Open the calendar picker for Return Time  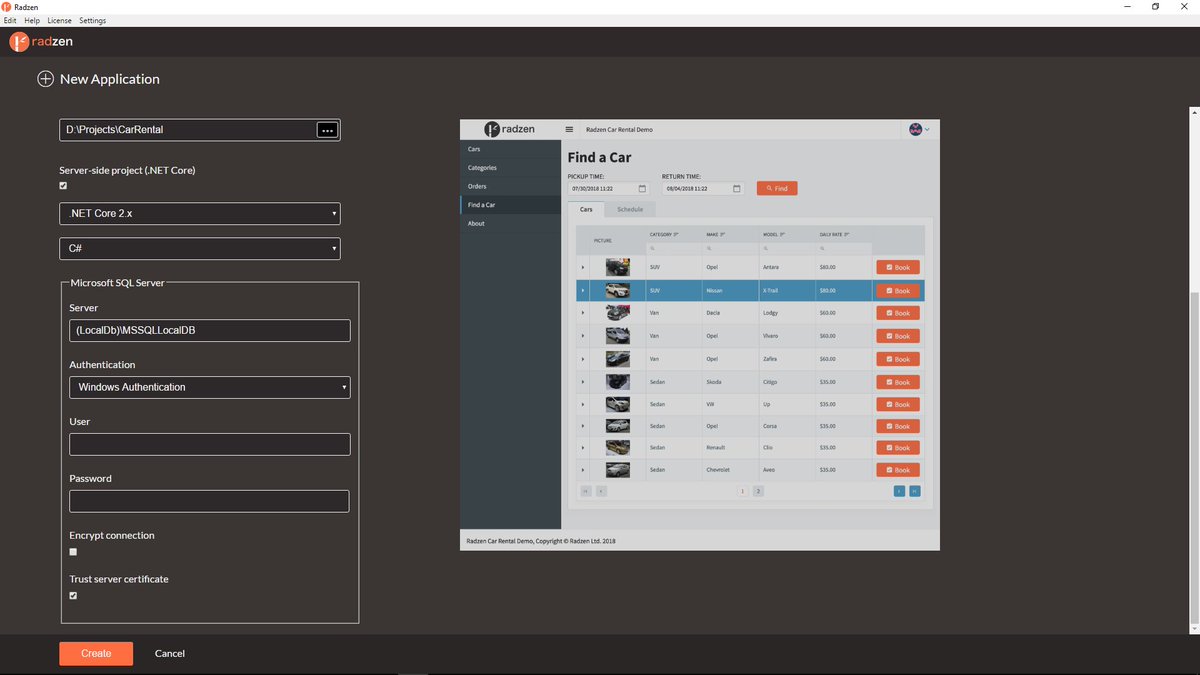(x=737, y=188)
